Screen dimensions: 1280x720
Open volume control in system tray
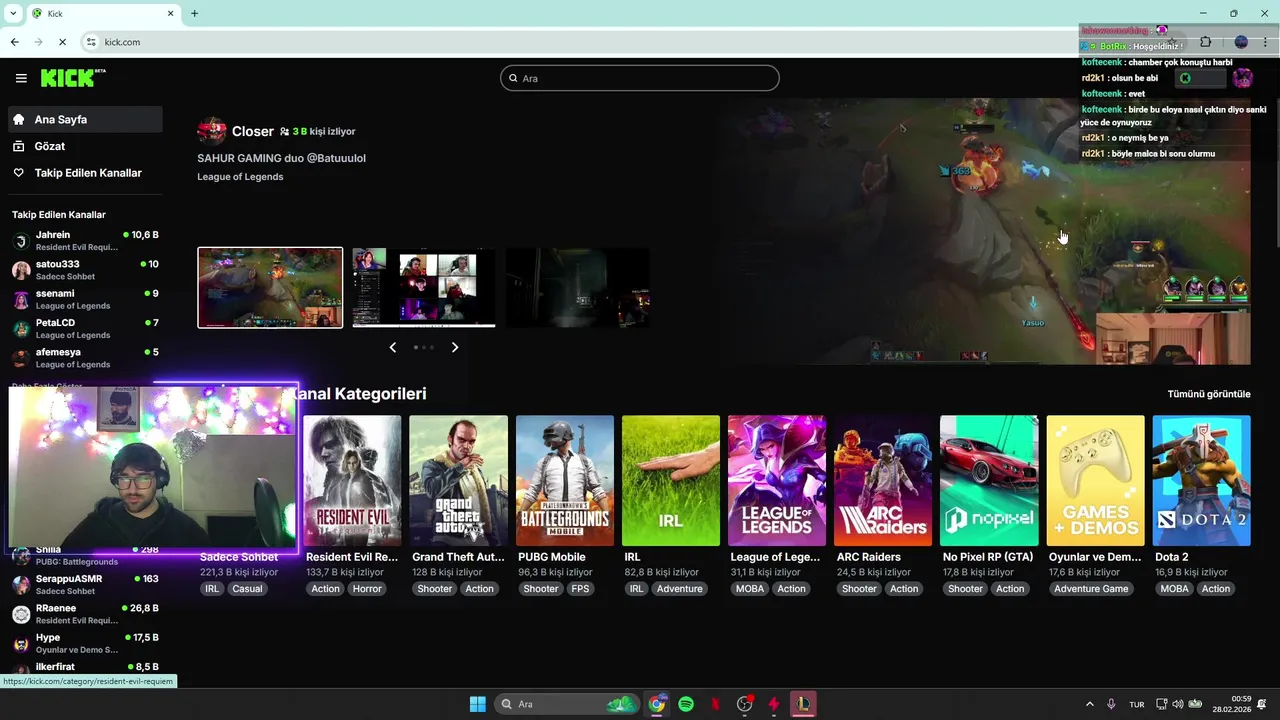coord(1177,704)
